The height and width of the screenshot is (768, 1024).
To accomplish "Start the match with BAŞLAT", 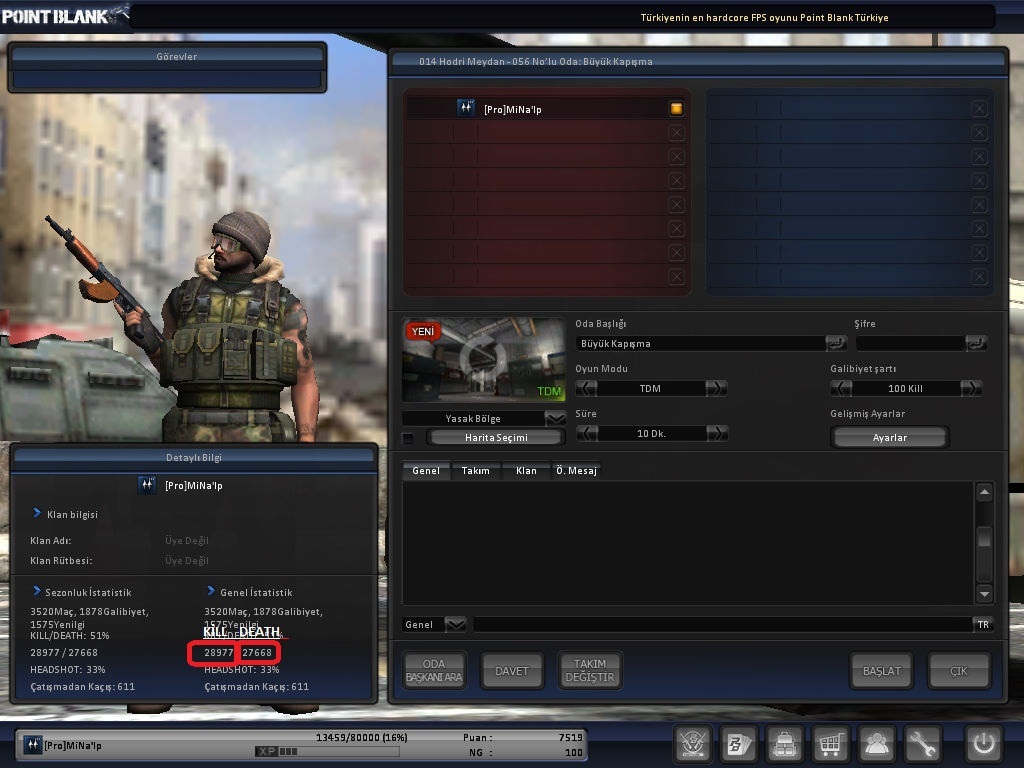I will pos(882,671).
